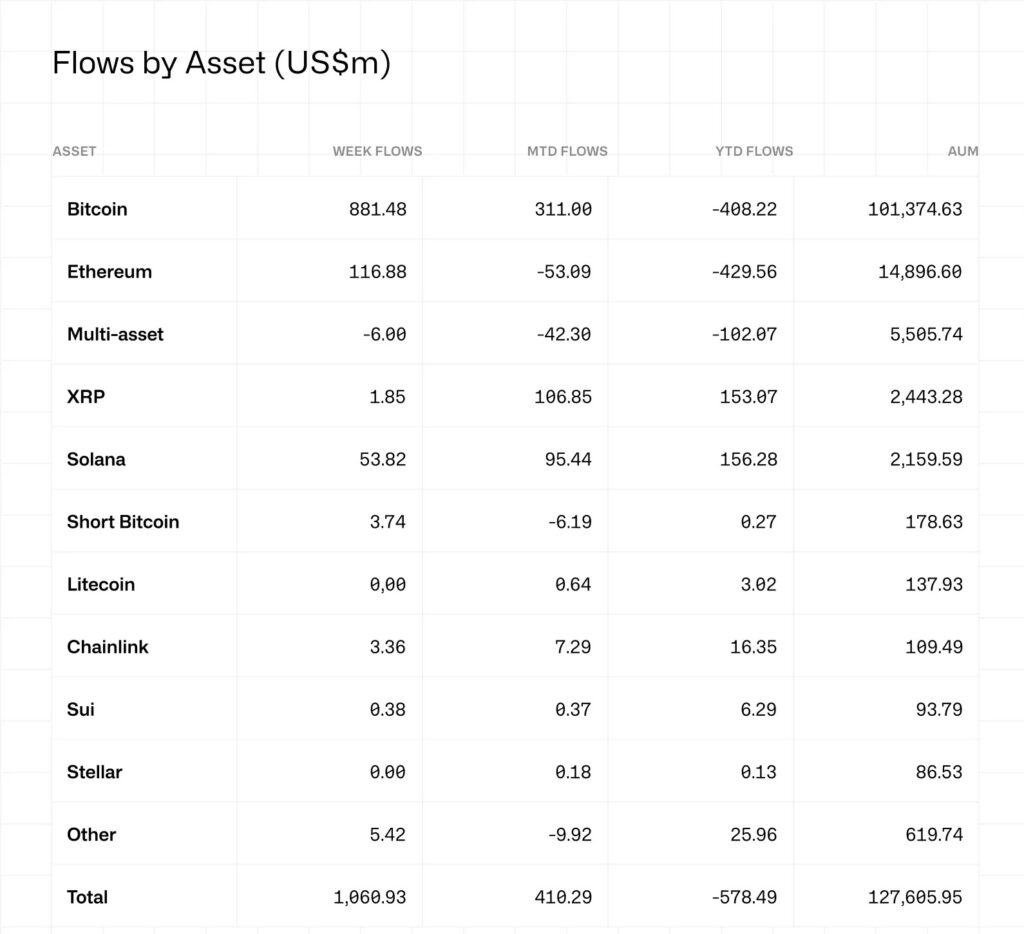This screenshot has height=934, width=1024.
Task: Click the AUM column header
Action: [962, 151]
